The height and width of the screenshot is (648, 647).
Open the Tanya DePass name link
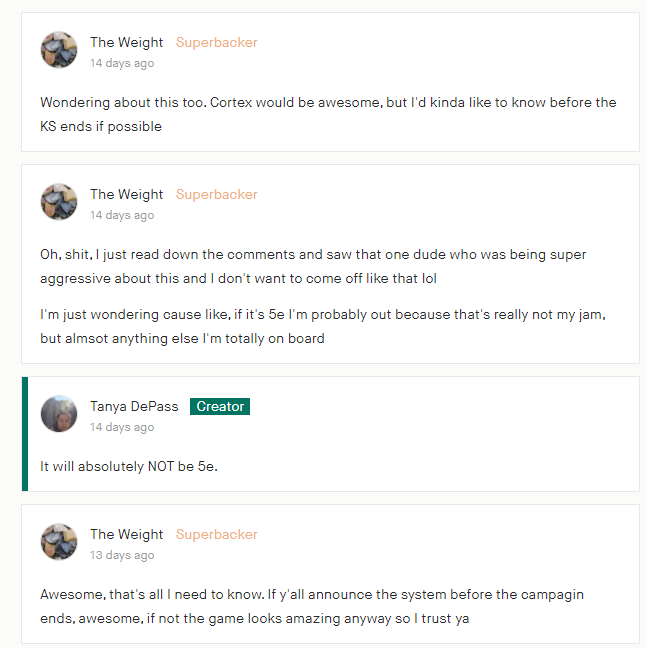tap(134, 406)
